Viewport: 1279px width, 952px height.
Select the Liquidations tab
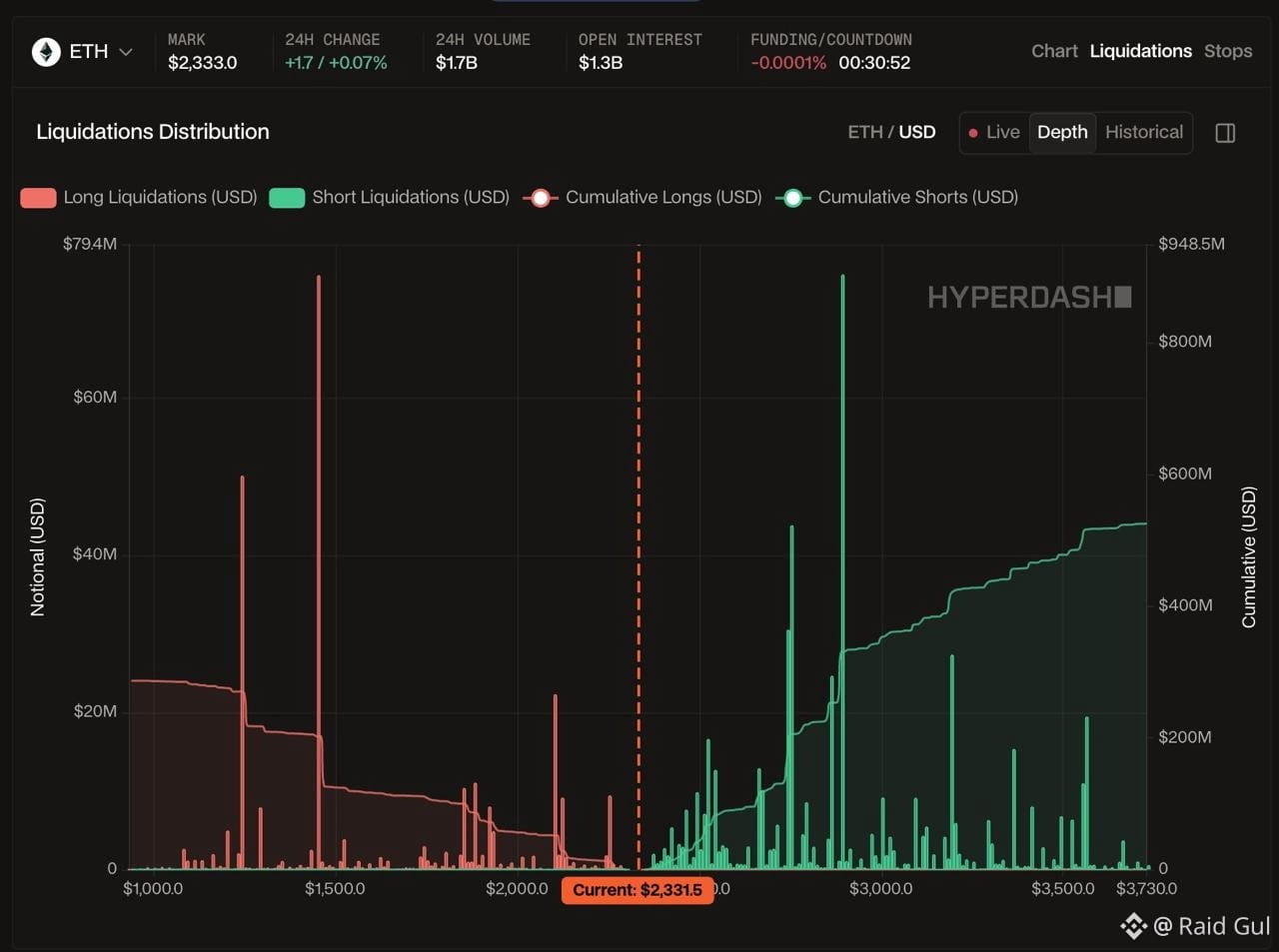tap(1140, 51)
